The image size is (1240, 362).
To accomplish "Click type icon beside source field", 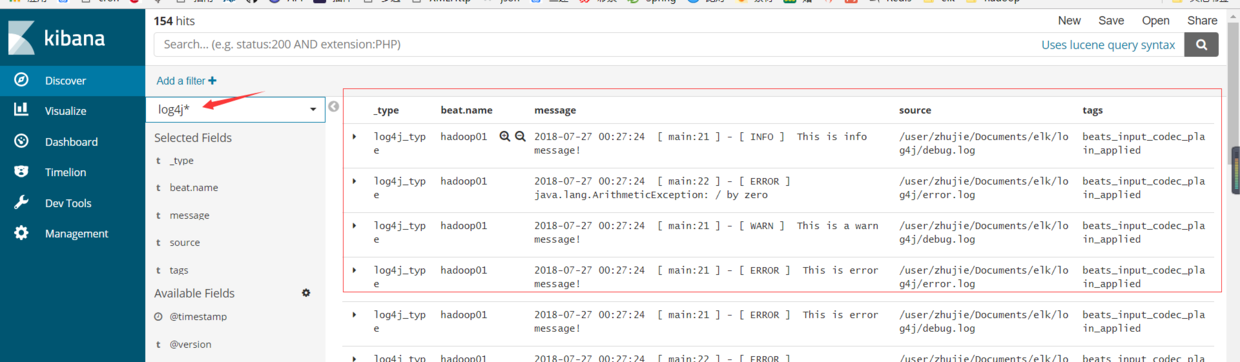I will 158,243.
